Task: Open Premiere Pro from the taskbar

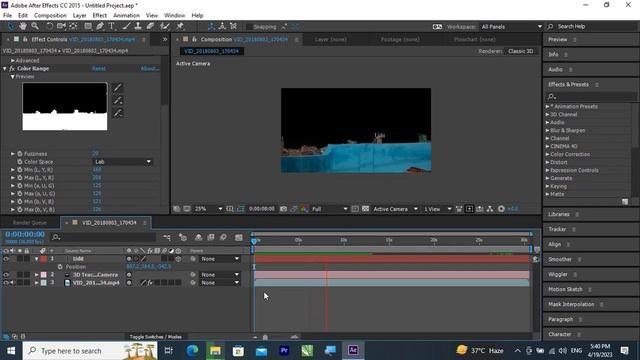Action: tap(284, 350)
